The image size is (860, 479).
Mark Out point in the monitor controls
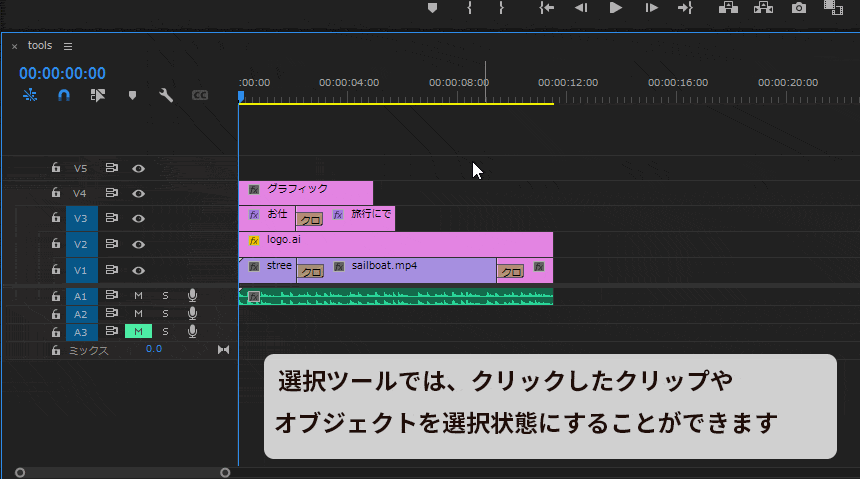[501, 8]
